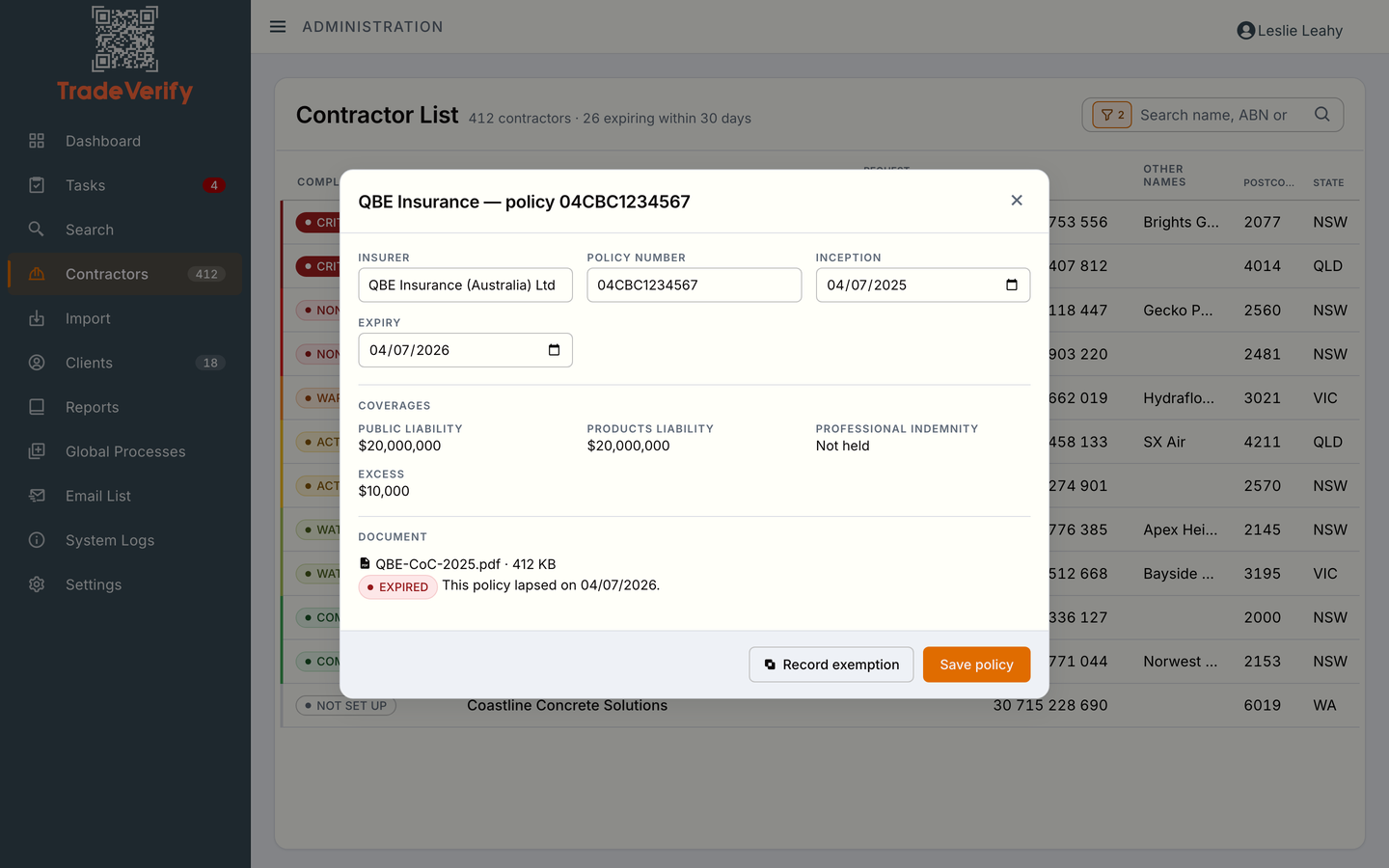Viewport: 1389px width, 868px height.
Task: Click the PDF file icon for QBE-CoC-2025.pdf
Action: tap(365, 563)
